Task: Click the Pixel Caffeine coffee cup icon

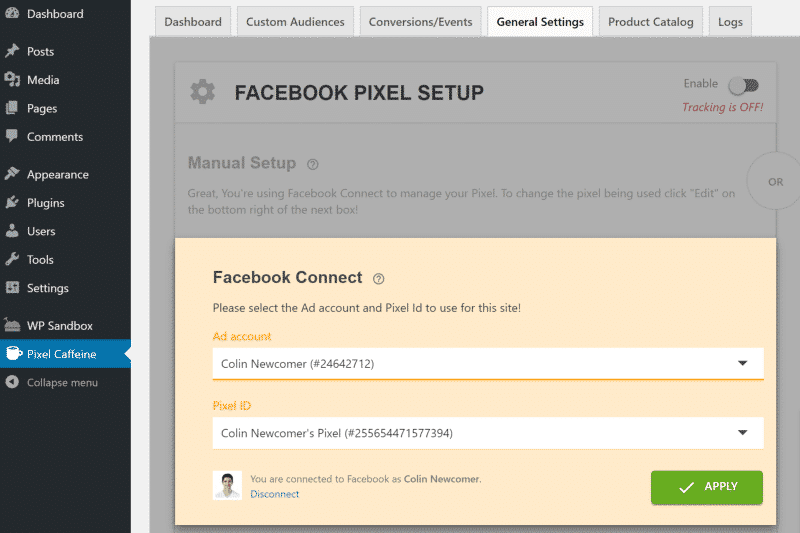Action: pyautogui.click(x=14, y=353)
